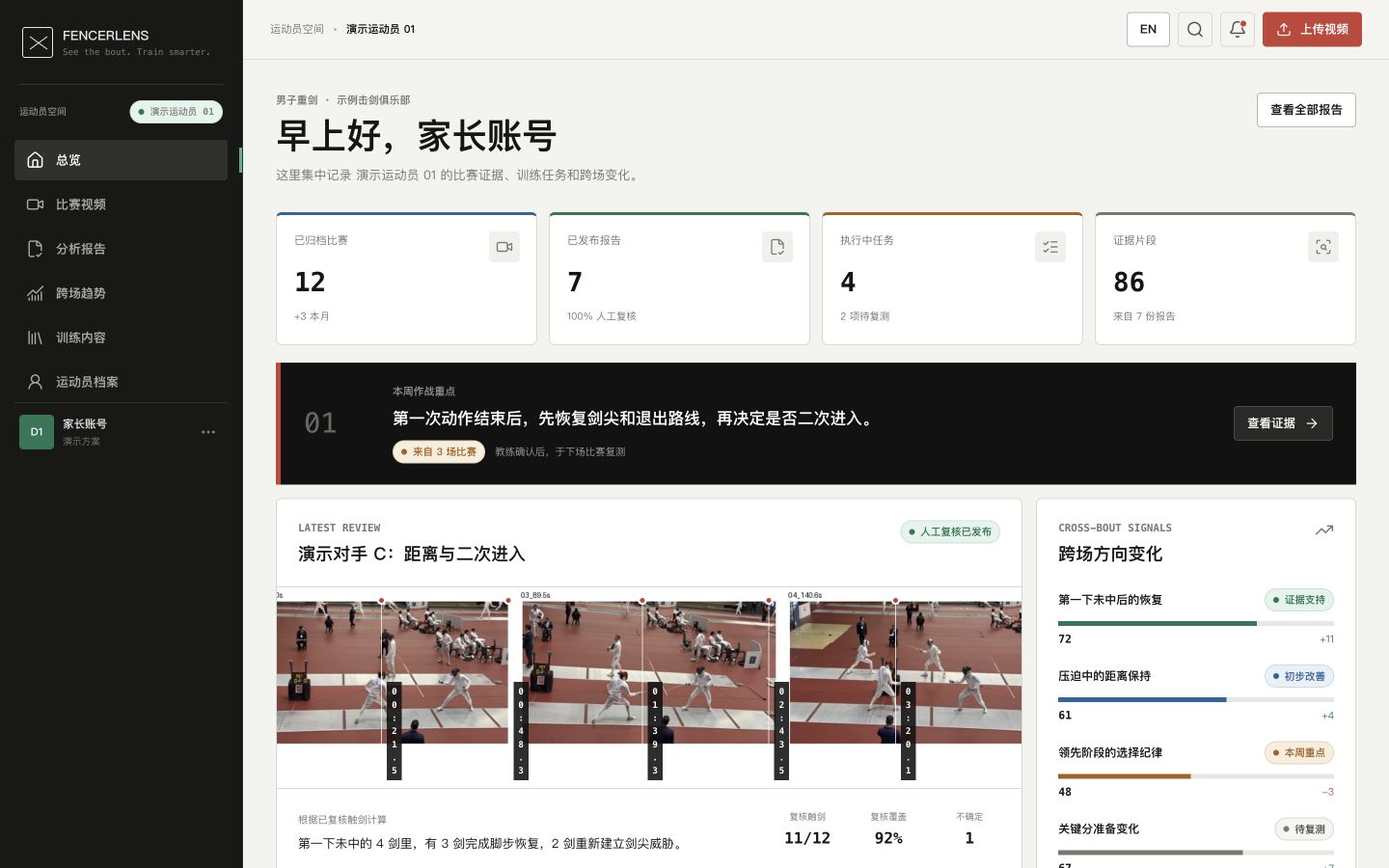
Task: Click the scan icon on 证据片段 card
Action: tap(1323, 247)
